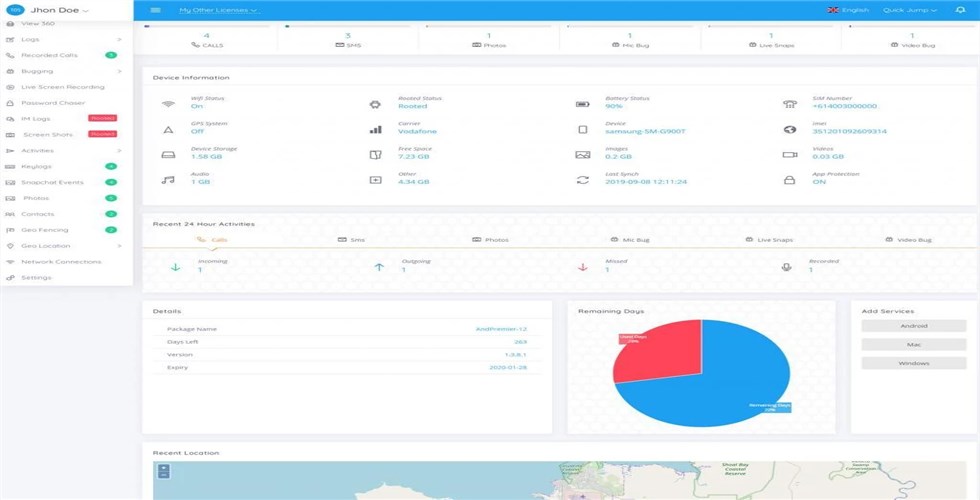The width and height of the screenshot is (980, 500).
Task: Open the Quick Jump dropdown
Action: click(910, 10)
